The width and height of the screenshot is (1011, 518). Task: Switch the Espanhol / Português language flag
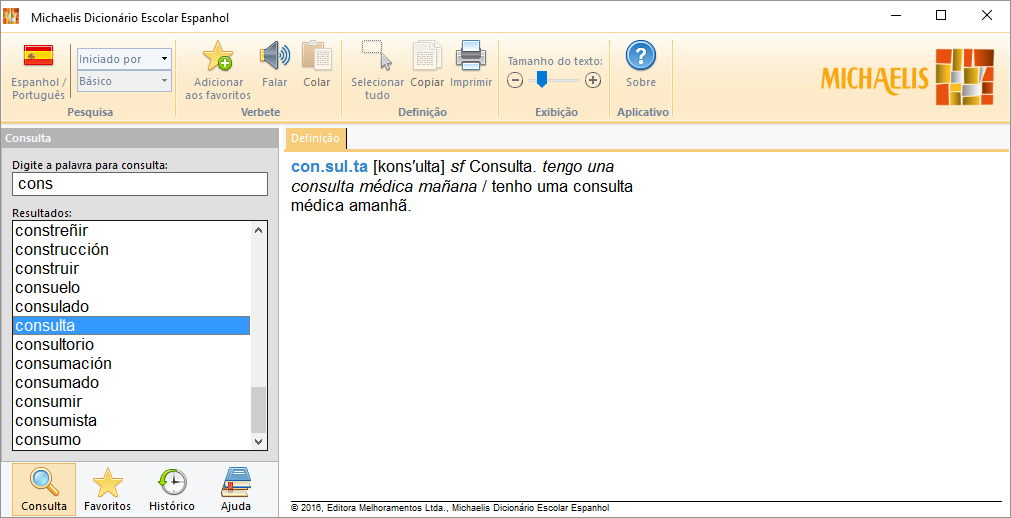(x=38, y=57)
